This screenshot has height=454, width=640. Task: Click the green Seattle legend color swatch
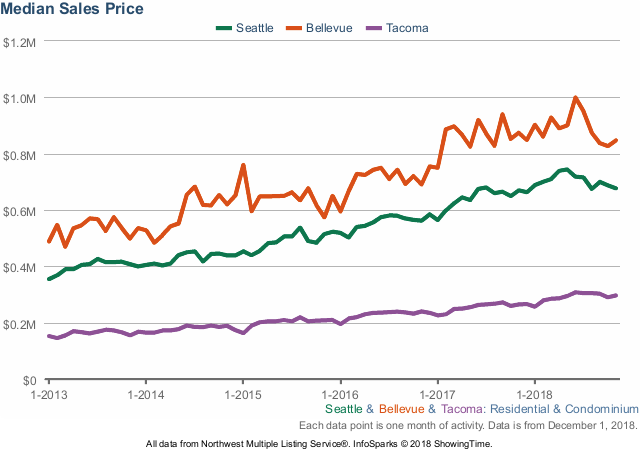224,28
